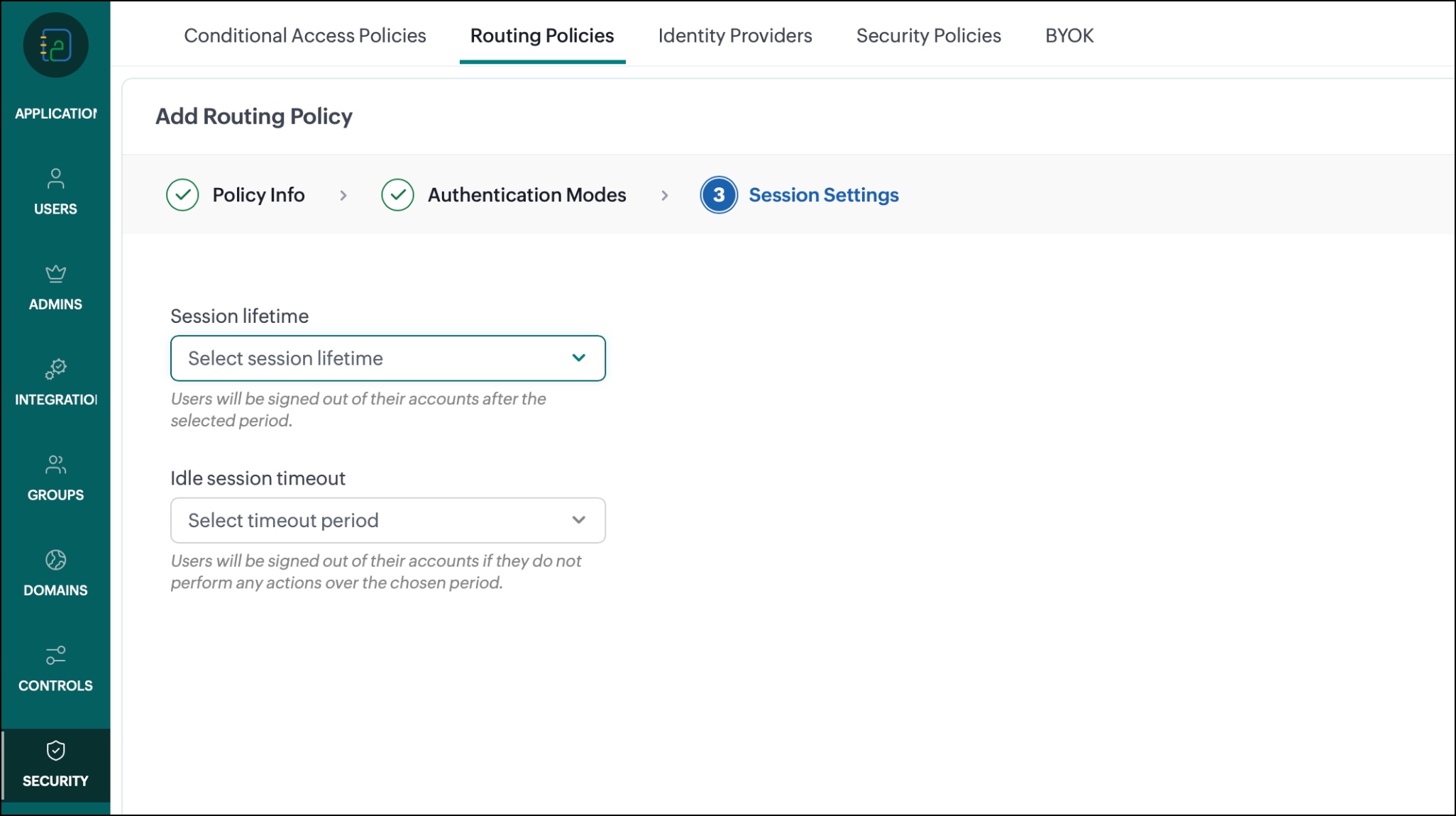Viewport: 1456px width, 816px height.
Task: Click the Idle session timeout field label
Action: tap(258, 478)
